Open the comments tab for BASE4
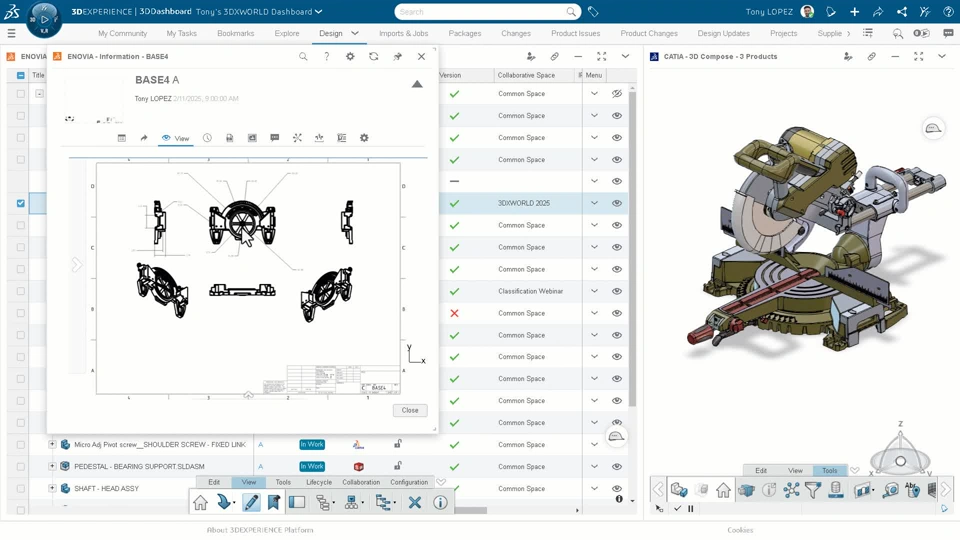960x540 pixels. pos(274,138)
